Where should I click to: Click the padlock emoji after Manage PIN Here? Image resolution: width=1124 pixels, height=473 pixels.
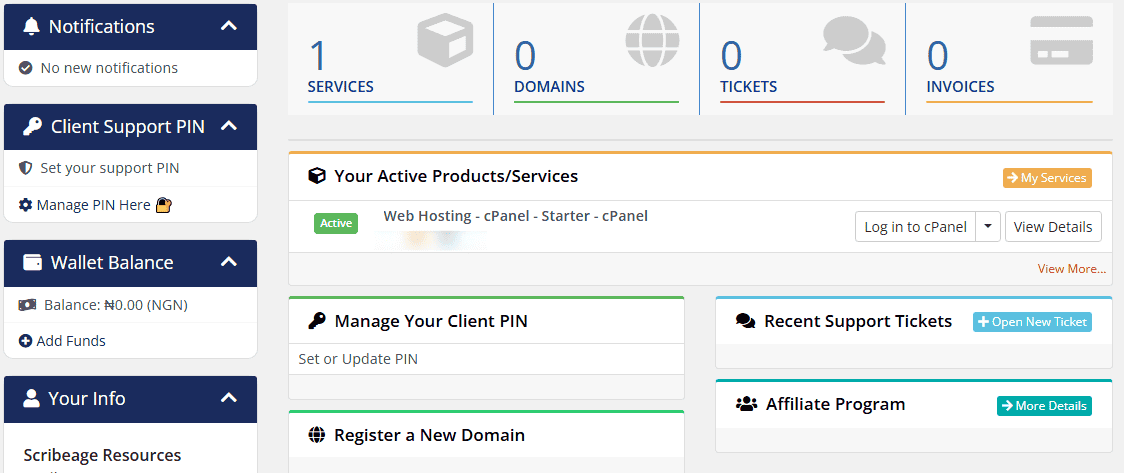(164, 206)
